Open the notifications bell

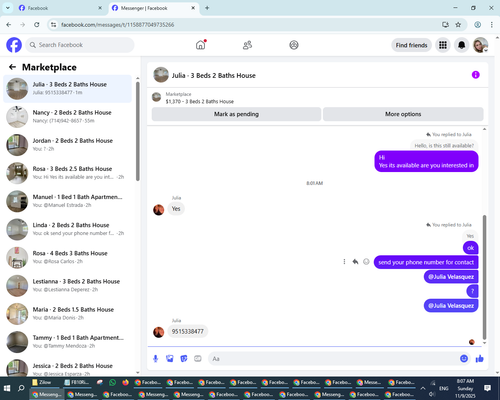461,45
